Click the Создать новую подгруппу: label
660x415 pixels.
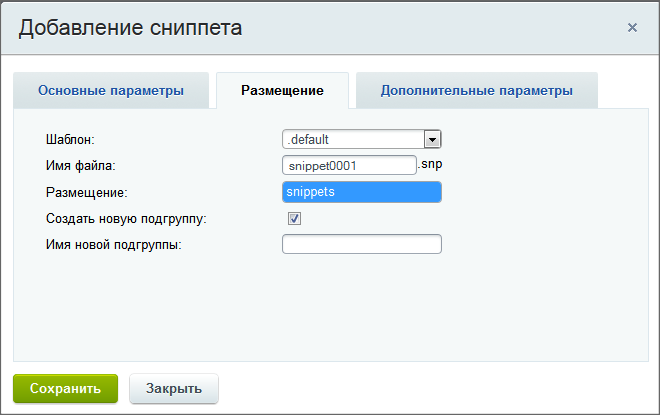point(126,218)
